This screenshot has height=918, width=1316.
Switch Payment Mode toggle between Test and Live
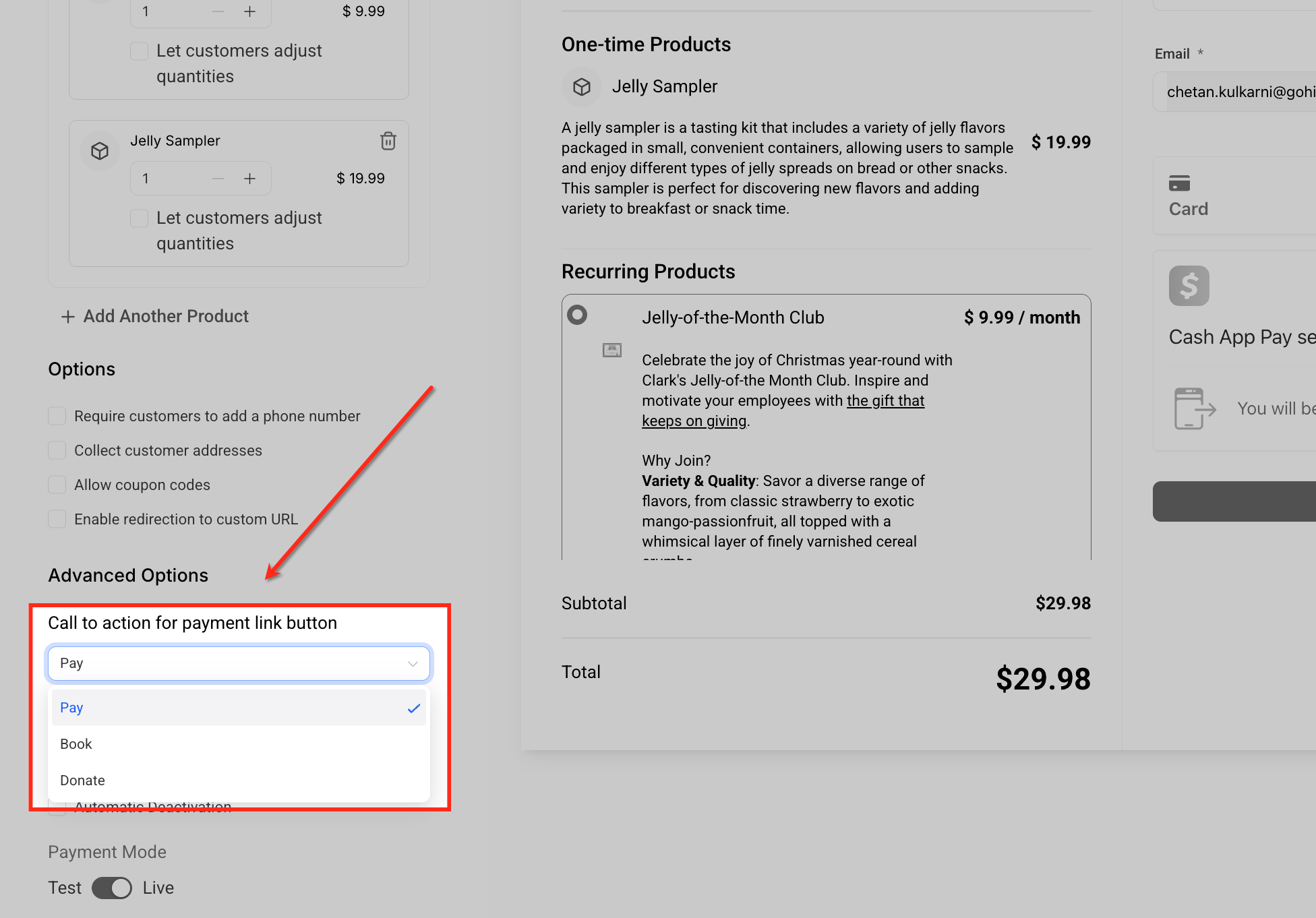coord(112,888)
